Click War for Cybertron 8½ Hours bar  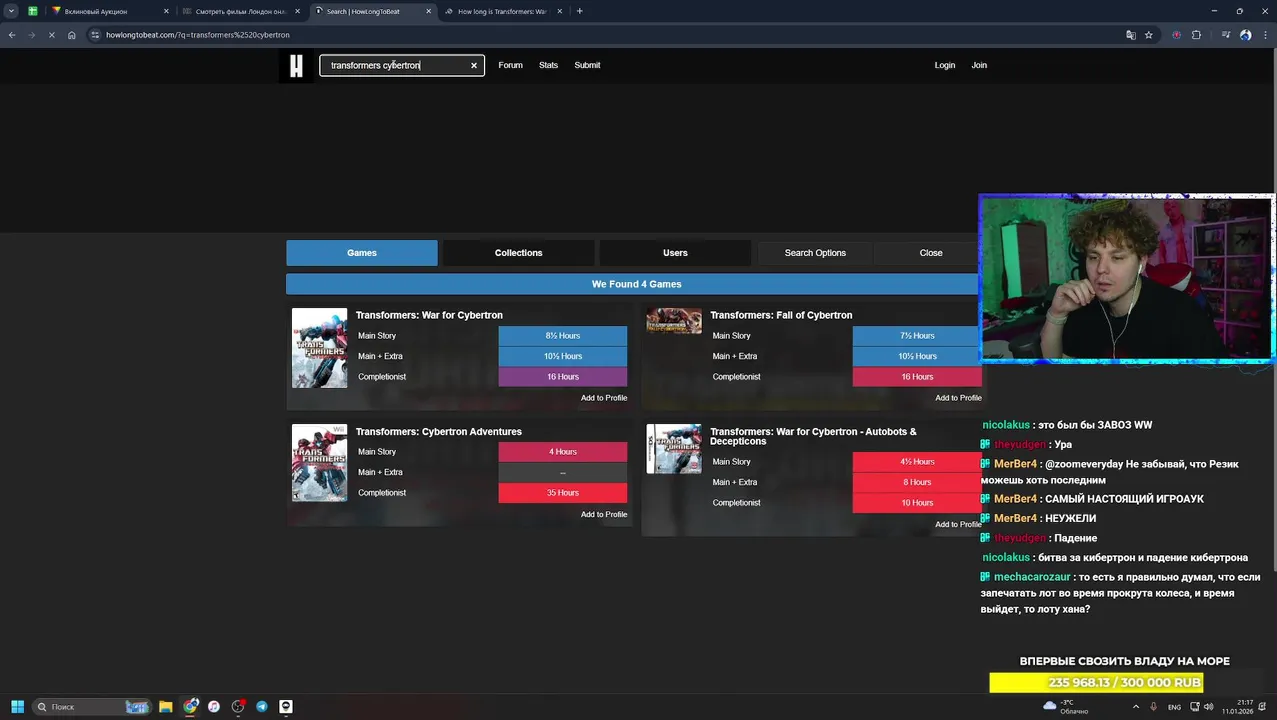click(x=563, y=336)
